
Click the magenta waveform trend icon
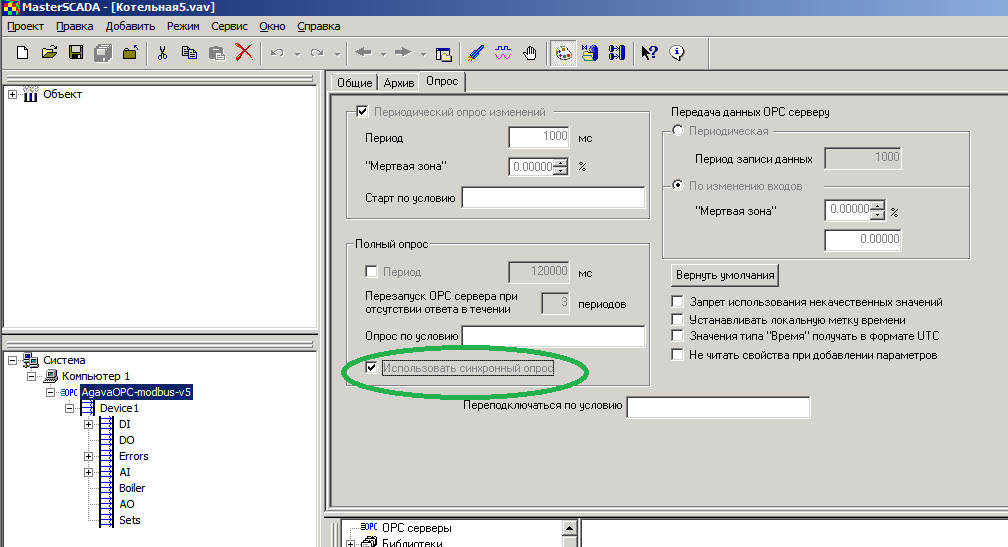(x=503, y=53)
